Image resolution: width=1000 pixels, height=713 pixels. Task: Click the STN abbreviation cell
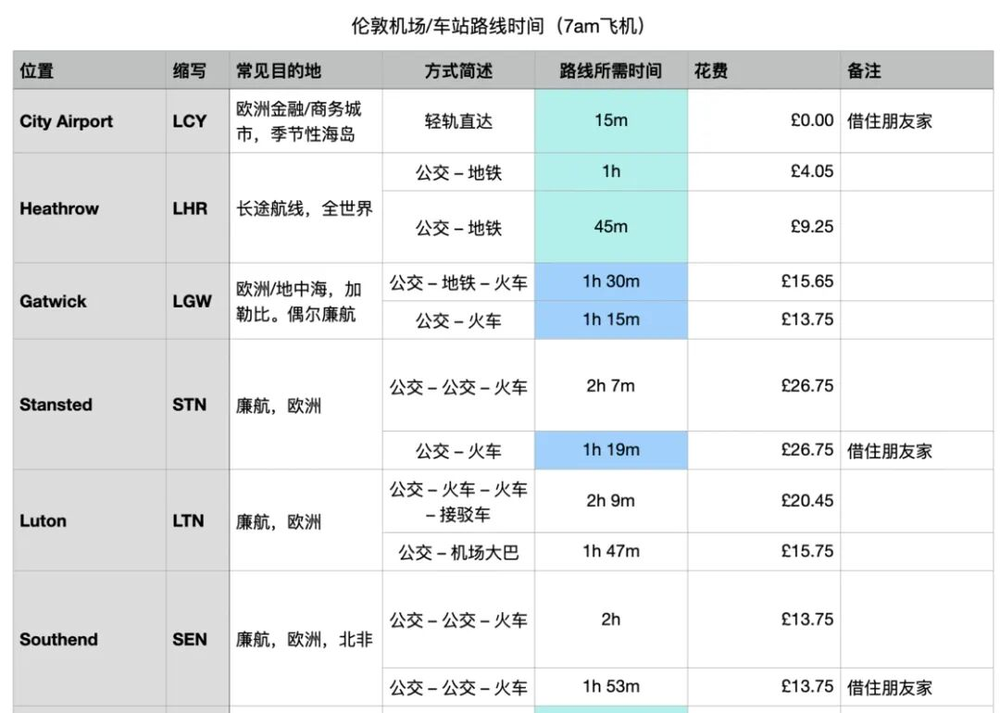tap(189, 405)
